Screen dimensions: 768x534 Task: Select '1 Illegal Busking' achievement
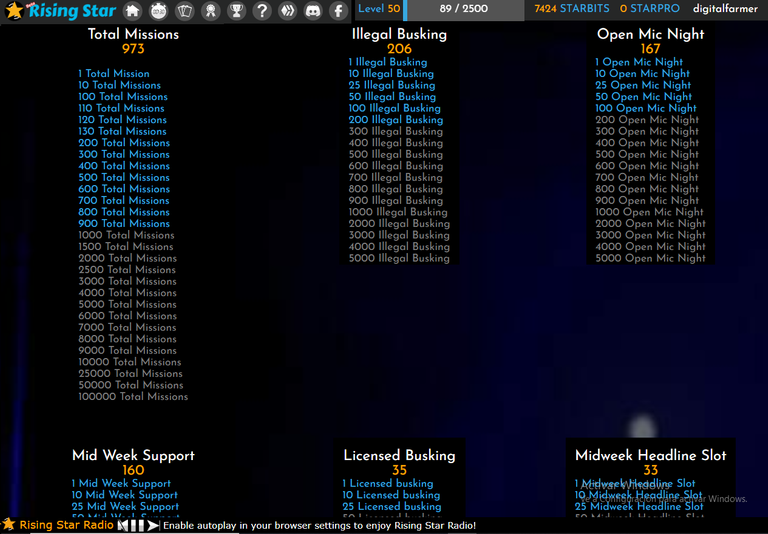[x=388, y=62]
